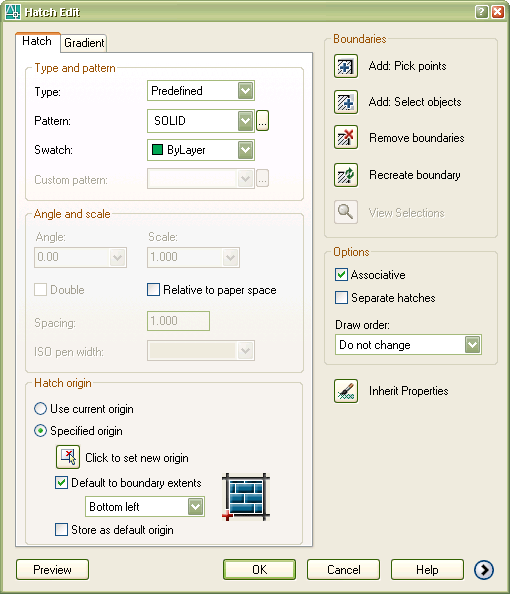Open the ByLayer swatch color dropdown
The width and height of the screenshot is (510, 594).
coord(201,150)
